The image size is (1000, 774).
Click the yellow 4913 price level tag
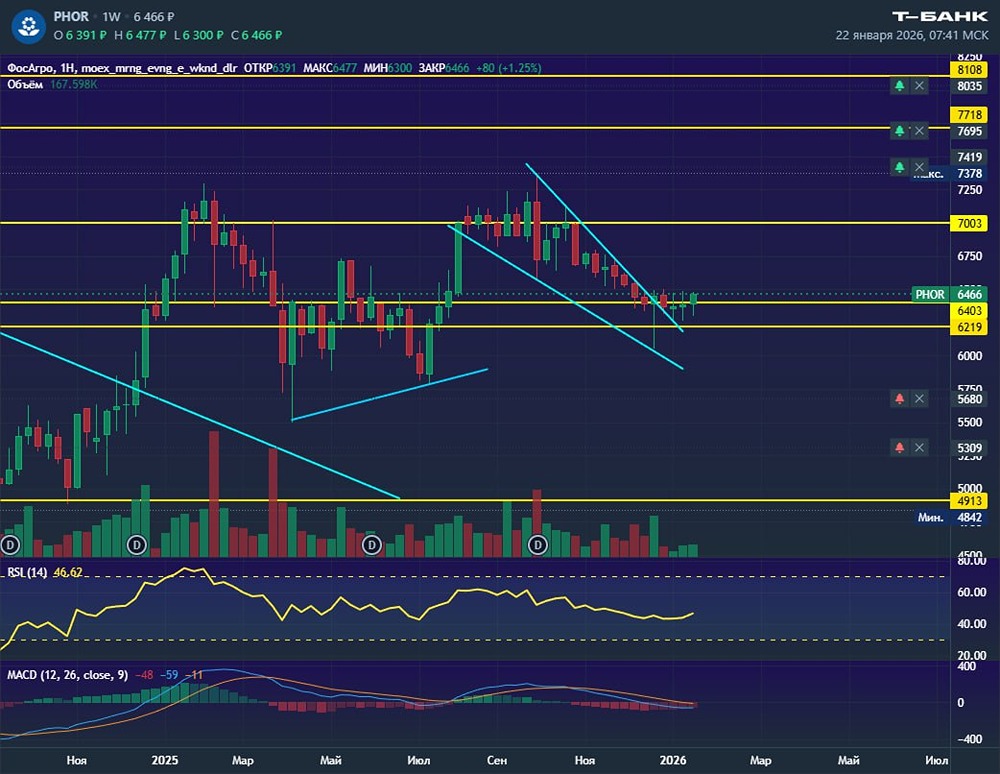pos(969,501)
